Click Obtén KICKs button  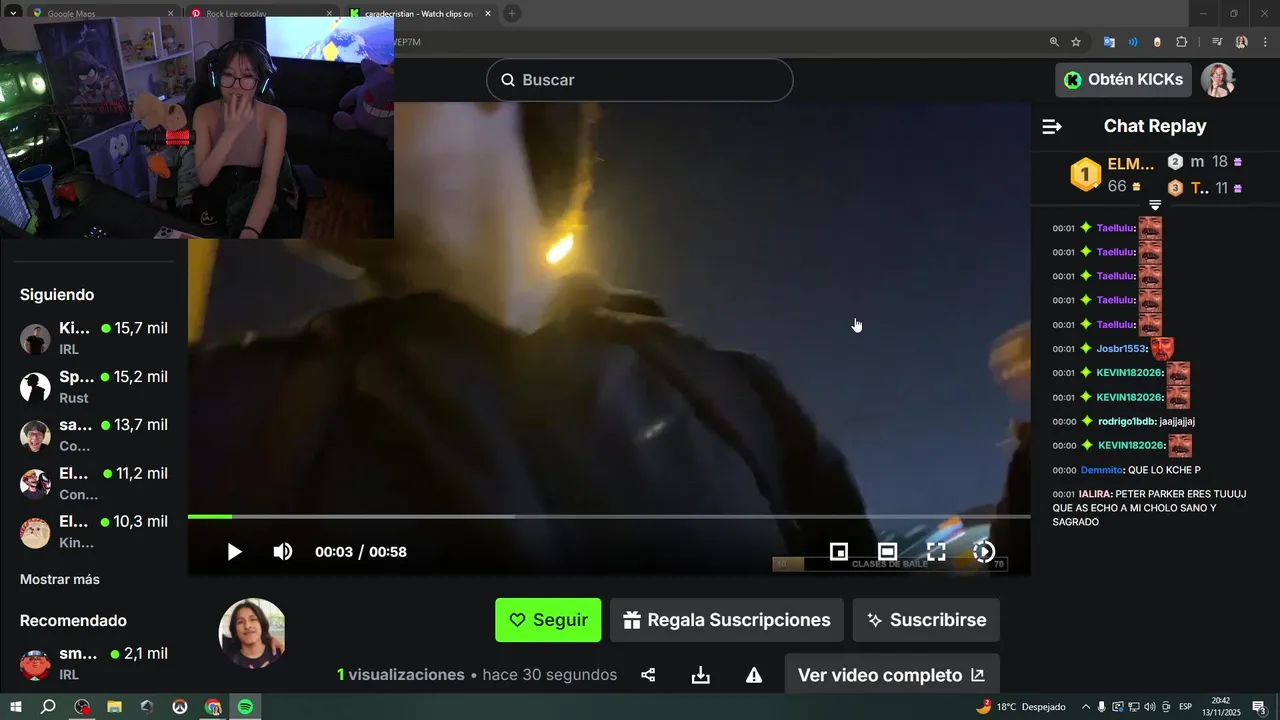coord(1123,80)
